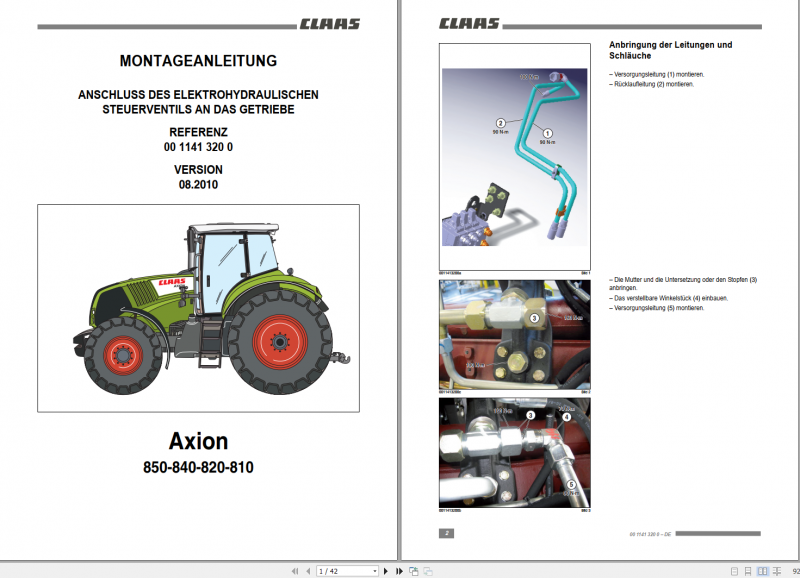Click the page number 2 footer box
The image size is (800, 578).
pos(446,534)
